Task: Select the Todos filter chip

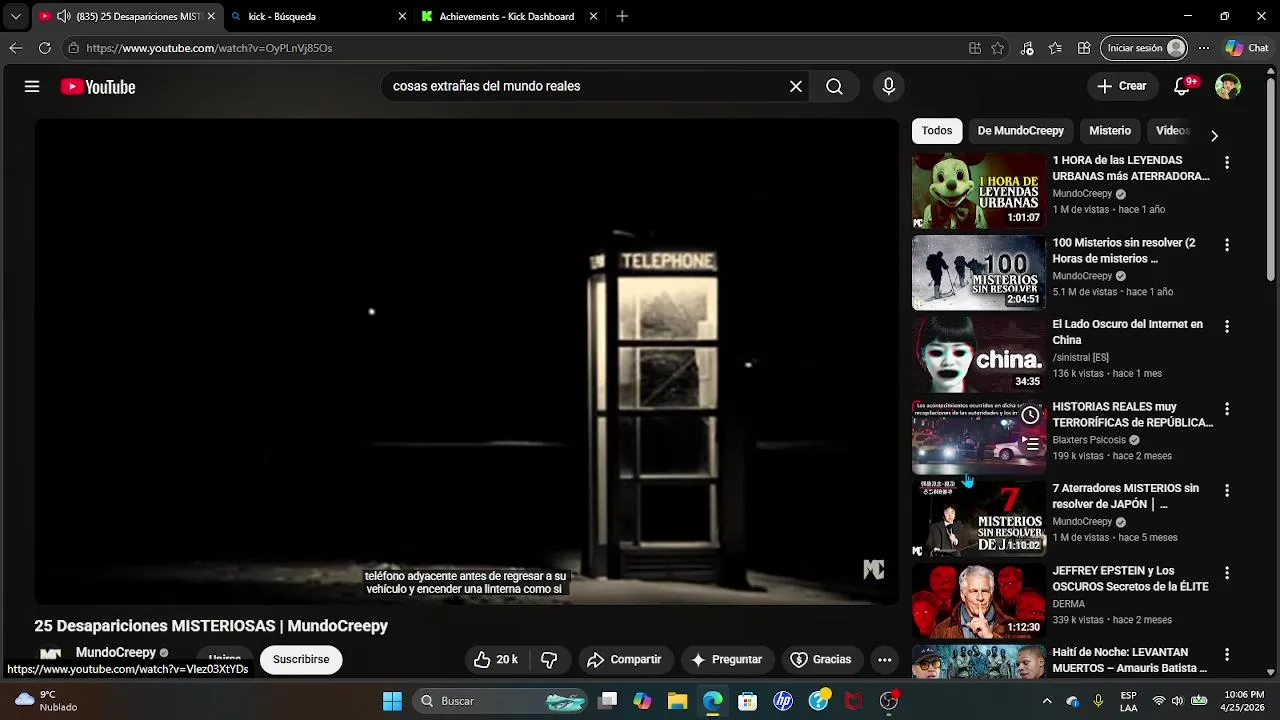Action: [x=937, y=130]
